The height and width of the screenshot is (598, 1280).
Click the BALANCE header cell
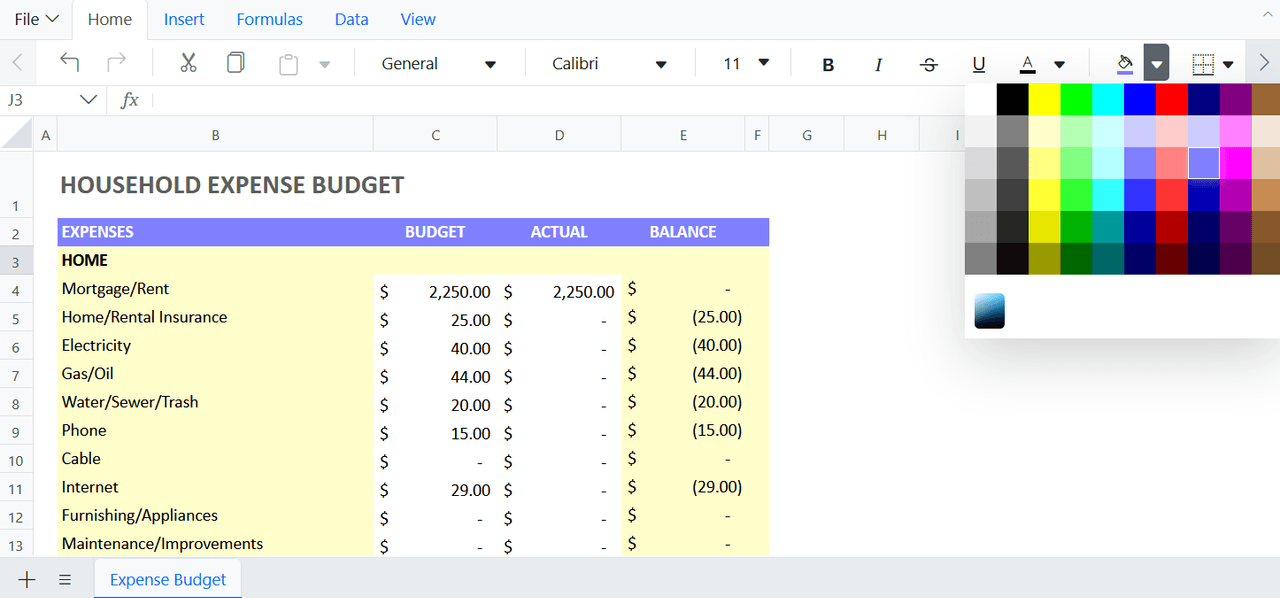pyautogui.click(x=683, y=232)
